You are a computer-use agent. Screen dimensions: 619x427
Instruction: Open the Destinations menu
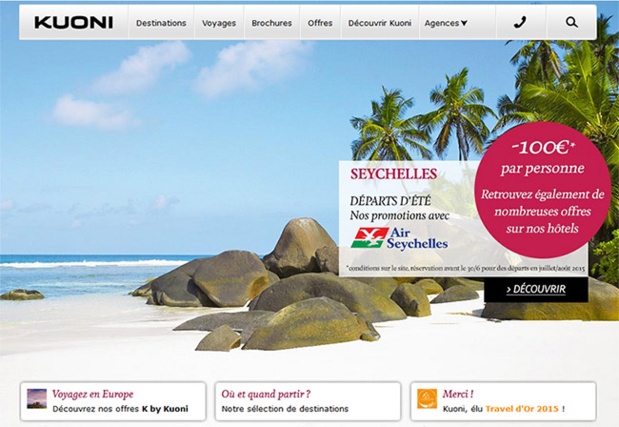(x=161, y=23)
